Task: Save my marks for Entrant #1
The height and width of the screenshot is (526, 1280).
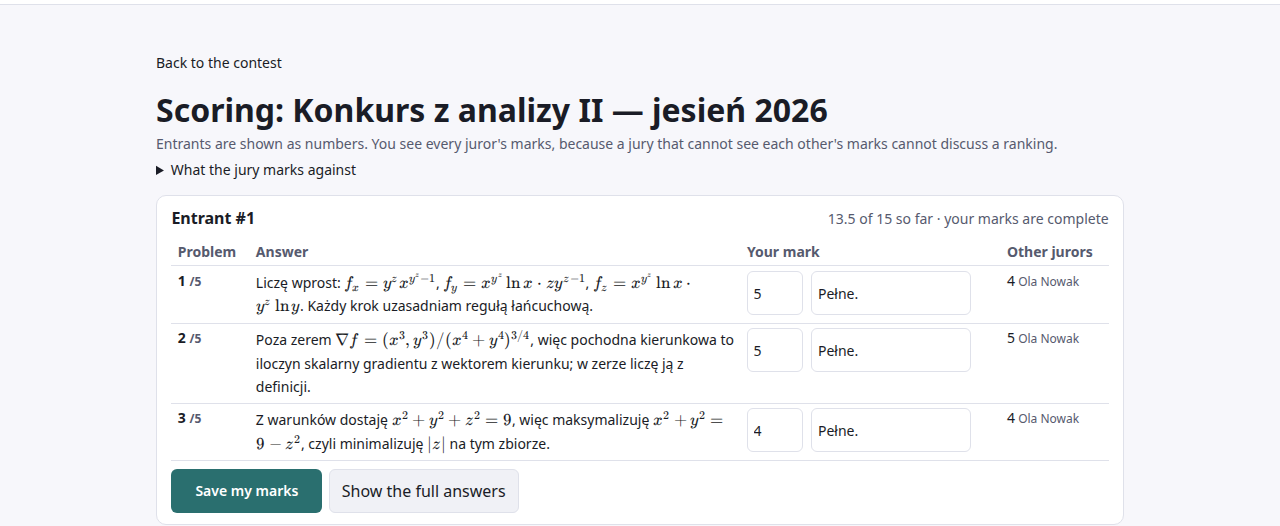Action: tap(246, 491)
